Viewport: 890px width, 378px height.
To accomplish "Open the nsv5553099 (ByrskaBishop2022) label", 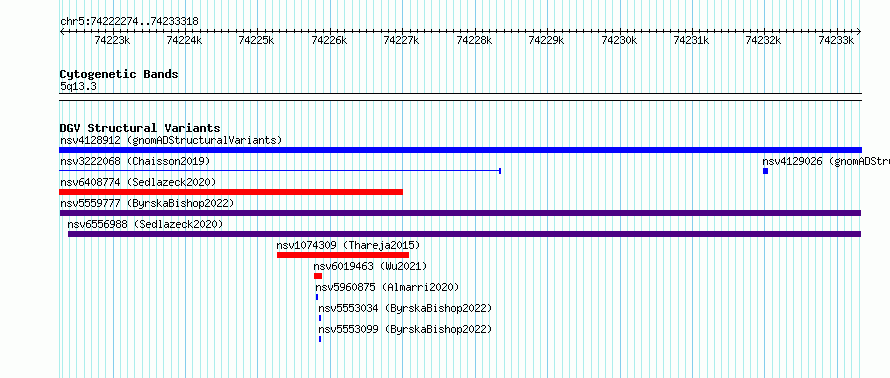I will coord(405,329).
